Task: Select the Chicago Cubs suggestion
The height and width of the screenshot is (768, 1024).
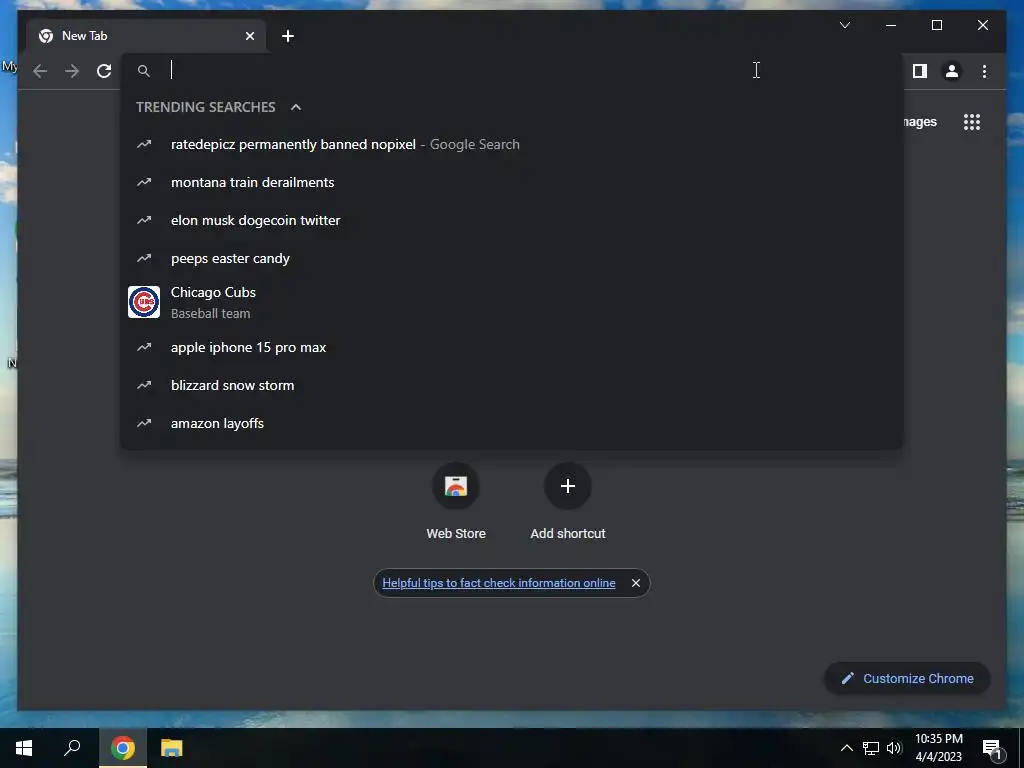Action: (512, 302)
